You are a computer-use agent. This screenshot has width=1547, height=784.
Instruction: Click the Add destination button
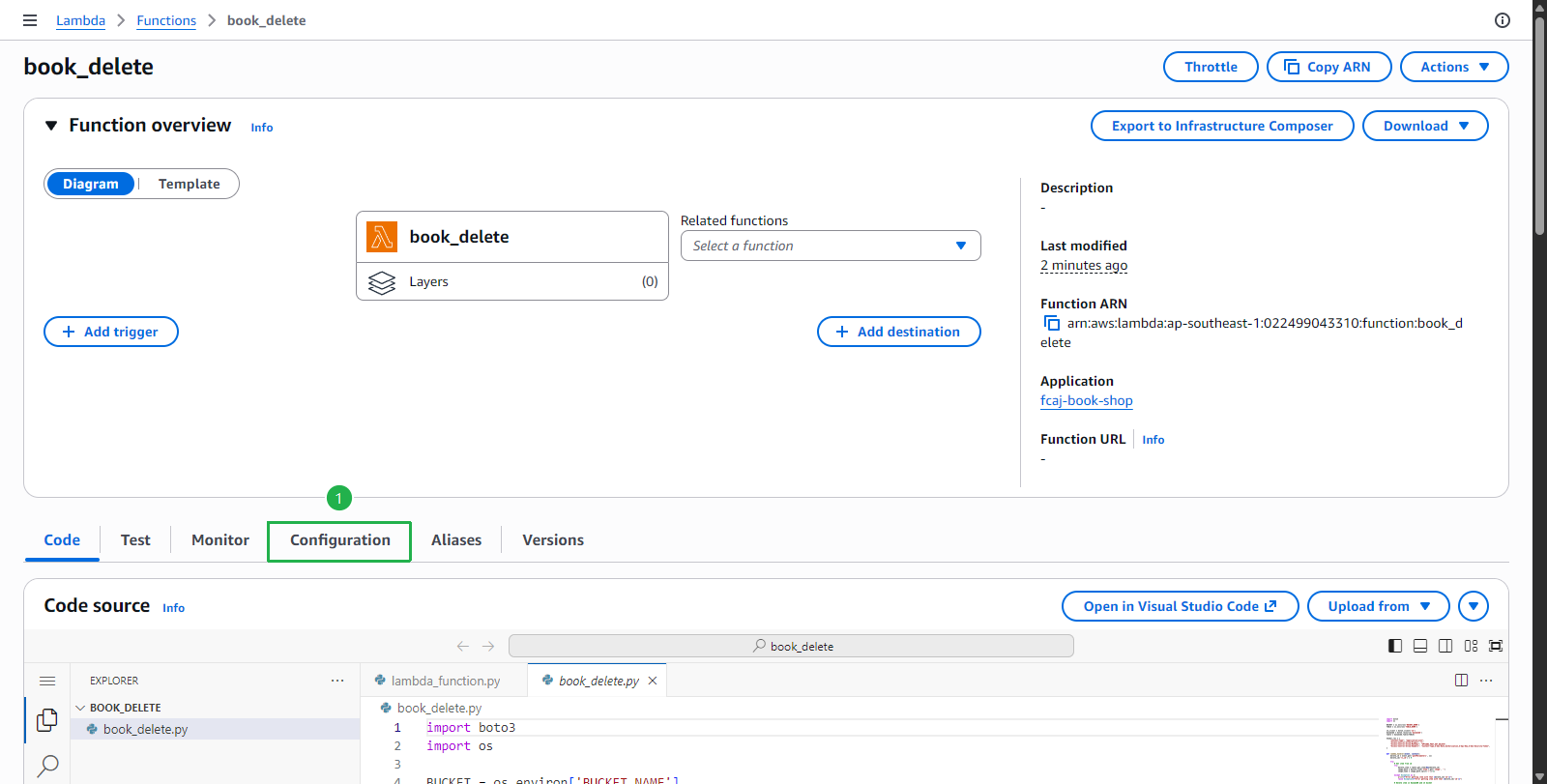pos(899,332)
